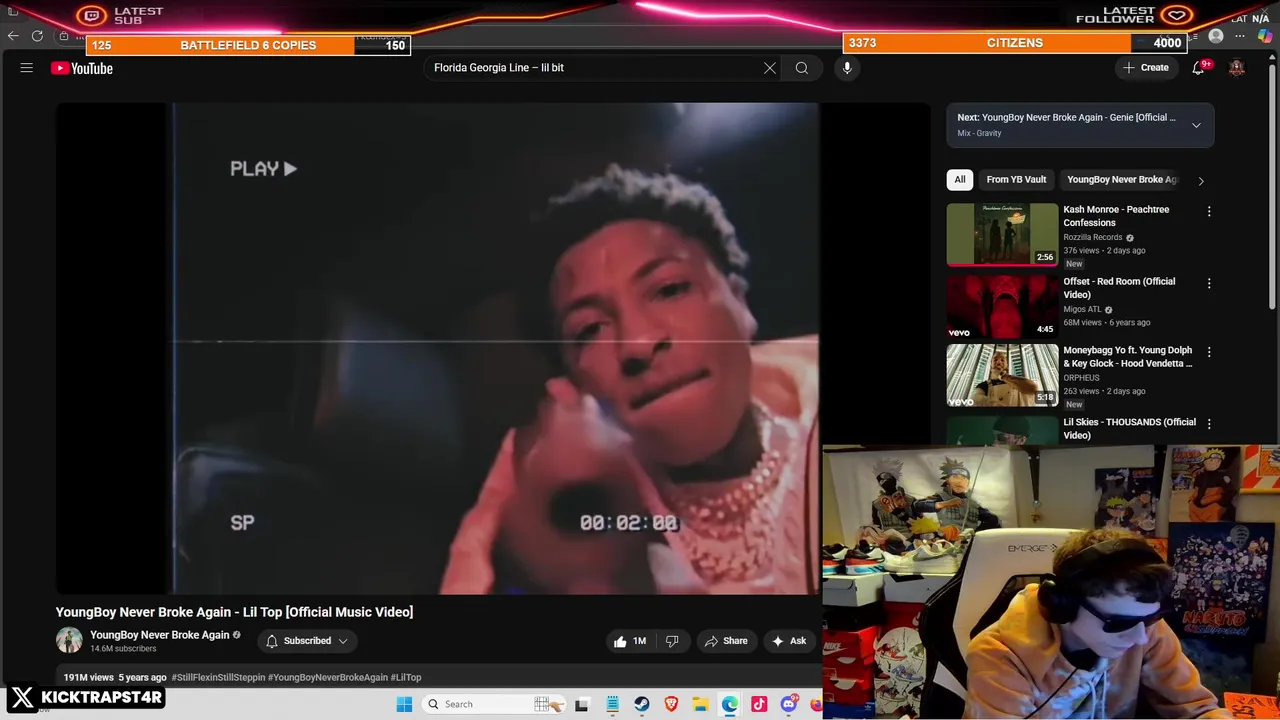Viewport: 1280px width, 720px height.
Task: Open the YoungBoy channel avatar
Action: coord(69,641)
